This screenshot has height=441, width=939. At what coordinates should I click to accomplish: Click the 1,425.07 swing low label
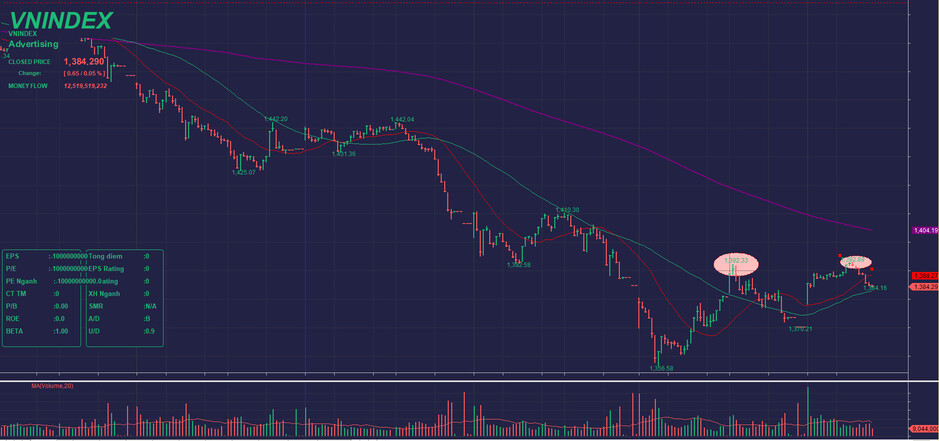[x=244, y=172]
